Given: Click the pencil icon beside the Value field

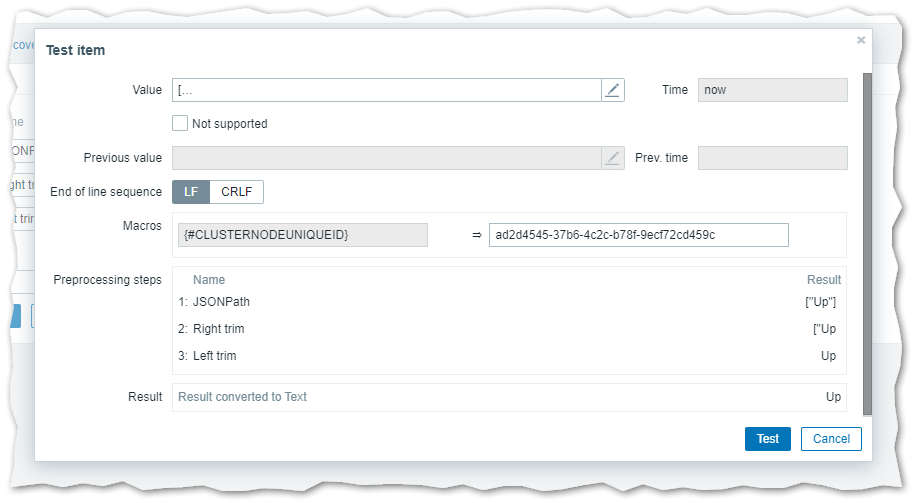Looking at the screenshot, I should (613, 90).
